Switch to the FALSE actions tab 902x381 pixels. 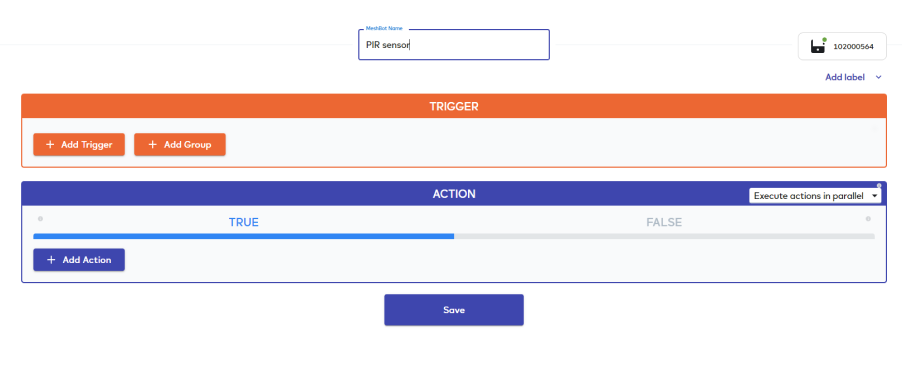664,222
